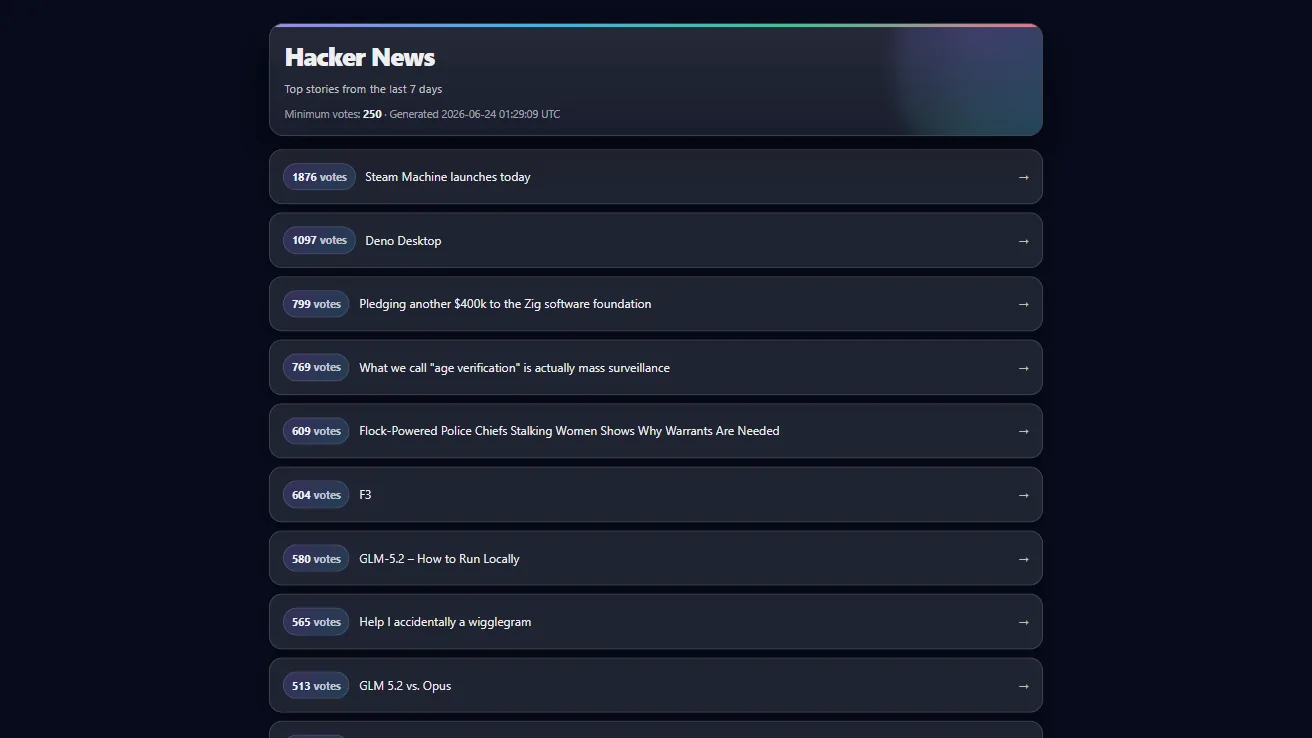1312x738 pixels.
Task: Click 'Top stories from the last 7 days'
Action: point(363,89)
